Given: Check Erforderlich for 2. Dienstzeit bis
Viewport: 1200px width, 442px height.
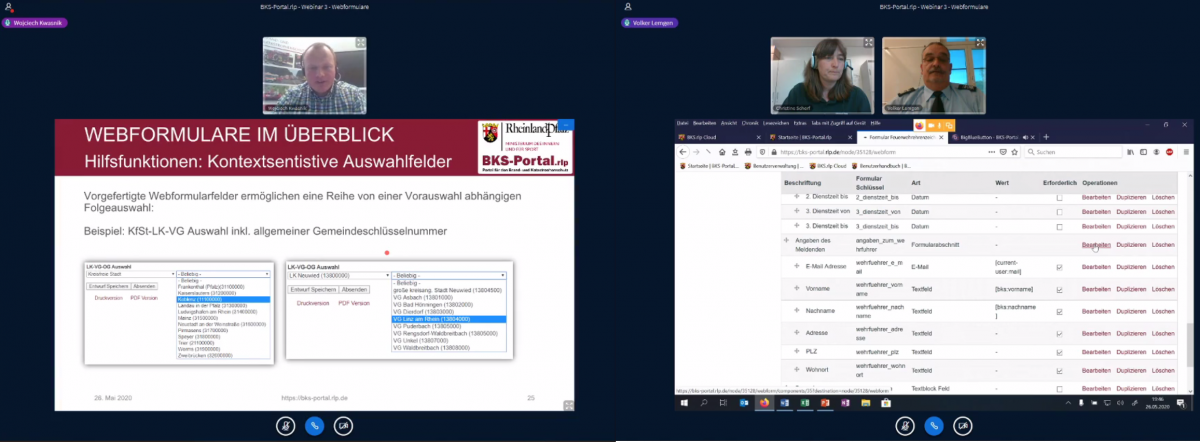Looking at the screenshot, I should [x=1059, y=198].
